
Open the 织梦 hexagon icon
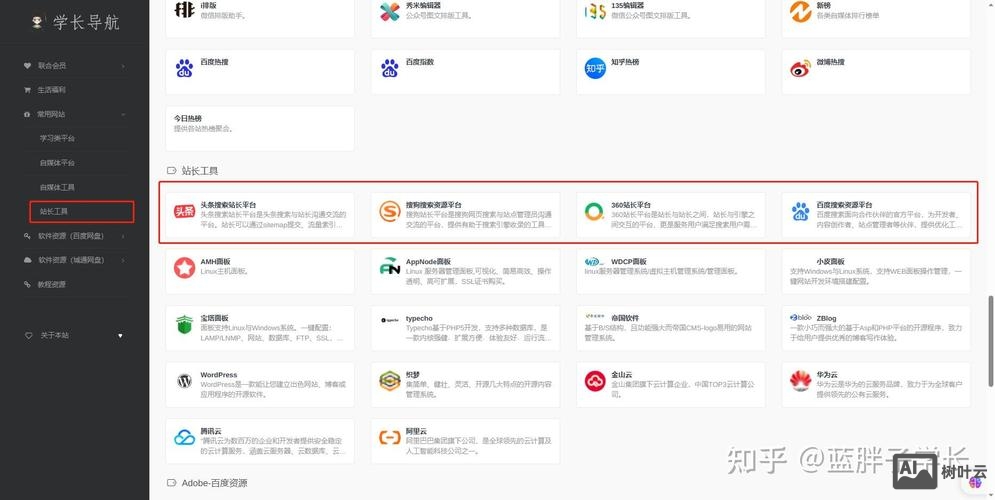[x=390, y=381]
